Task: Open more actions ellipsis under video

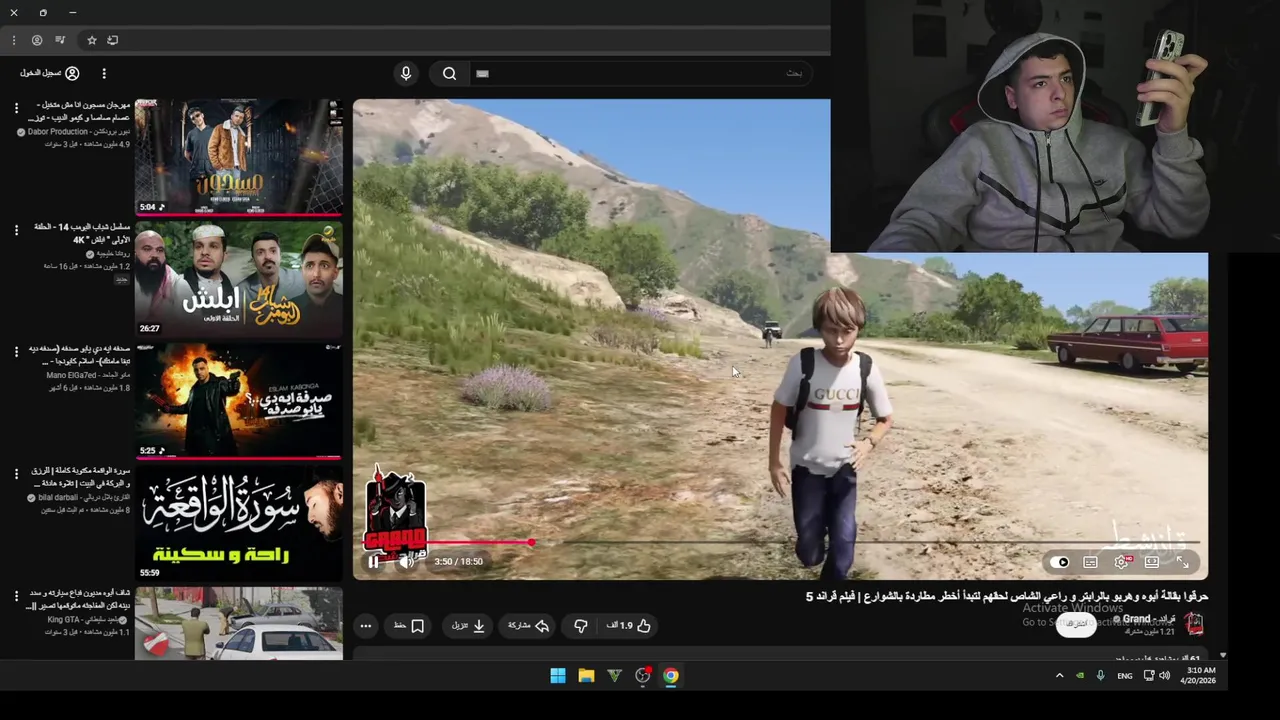Action: (x=365, y=626)
